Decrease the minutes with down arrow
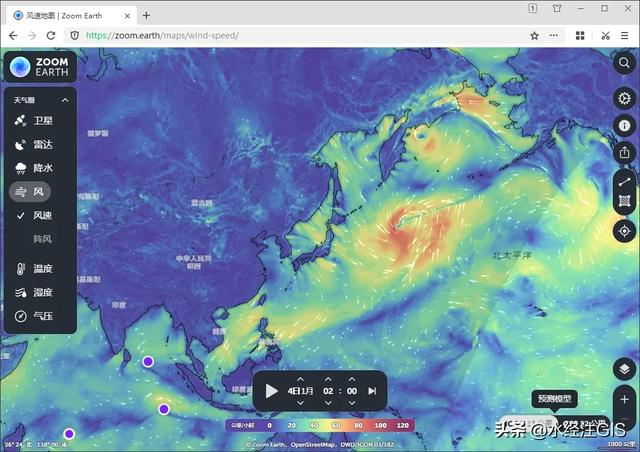 click(x=352, y=403)
